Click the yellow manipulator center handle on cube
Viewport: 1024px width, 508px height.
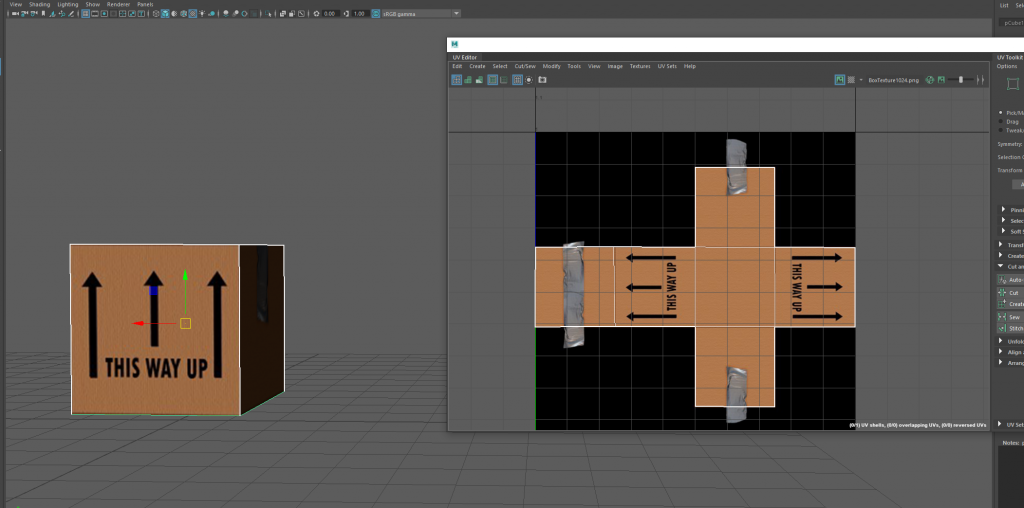click(x=185, y=323)
